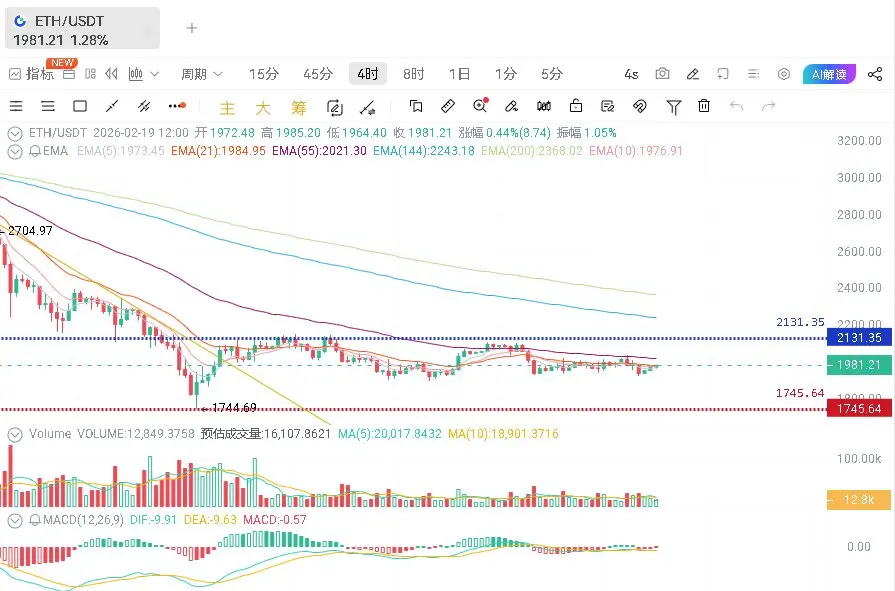Image resolution: width=895 pixels, height=591 pixels.
Task: Click the zoom-in magnifier icon
Action: click(481, 106)
